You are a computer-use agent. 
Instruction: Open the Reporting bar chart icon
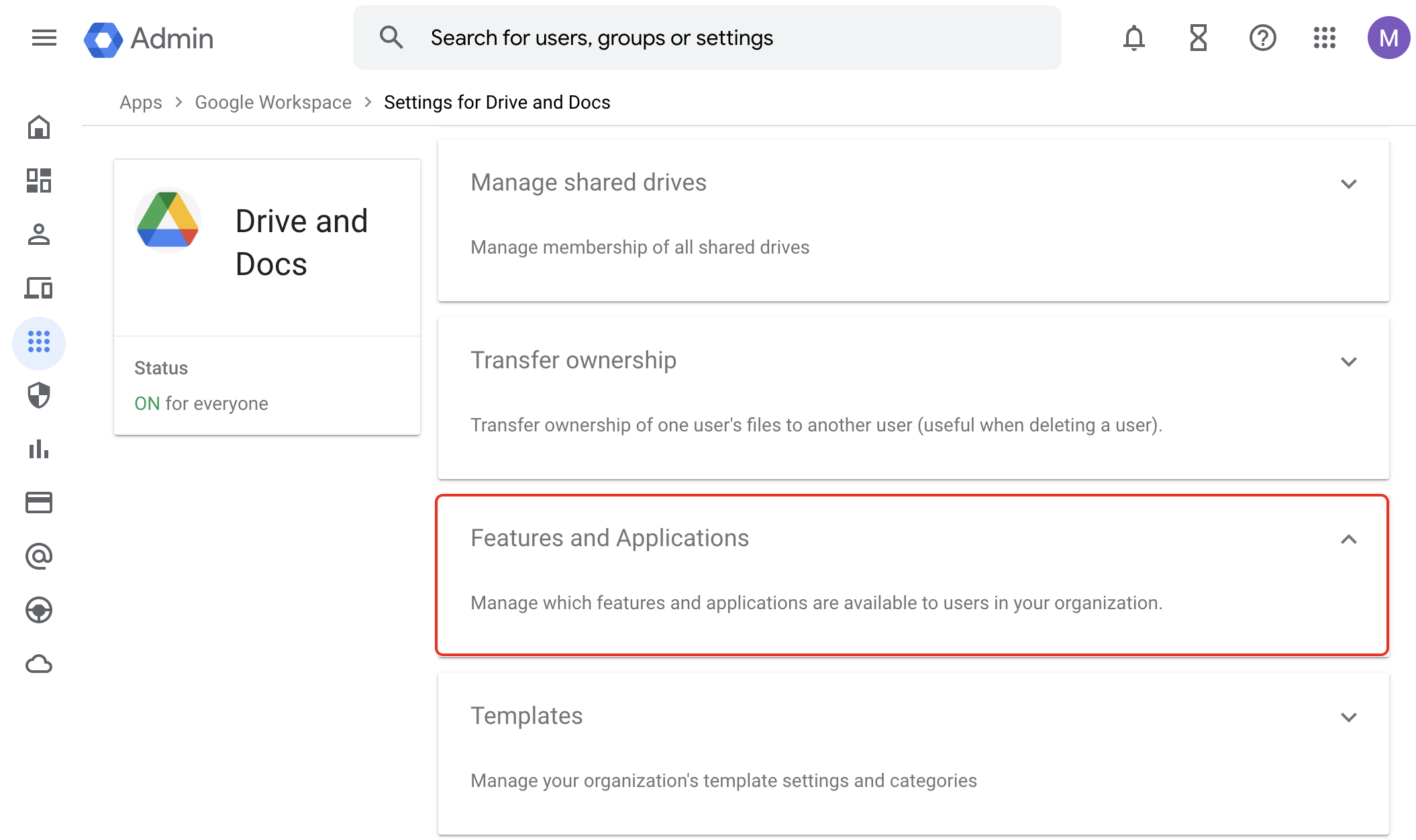pos(39,449)
